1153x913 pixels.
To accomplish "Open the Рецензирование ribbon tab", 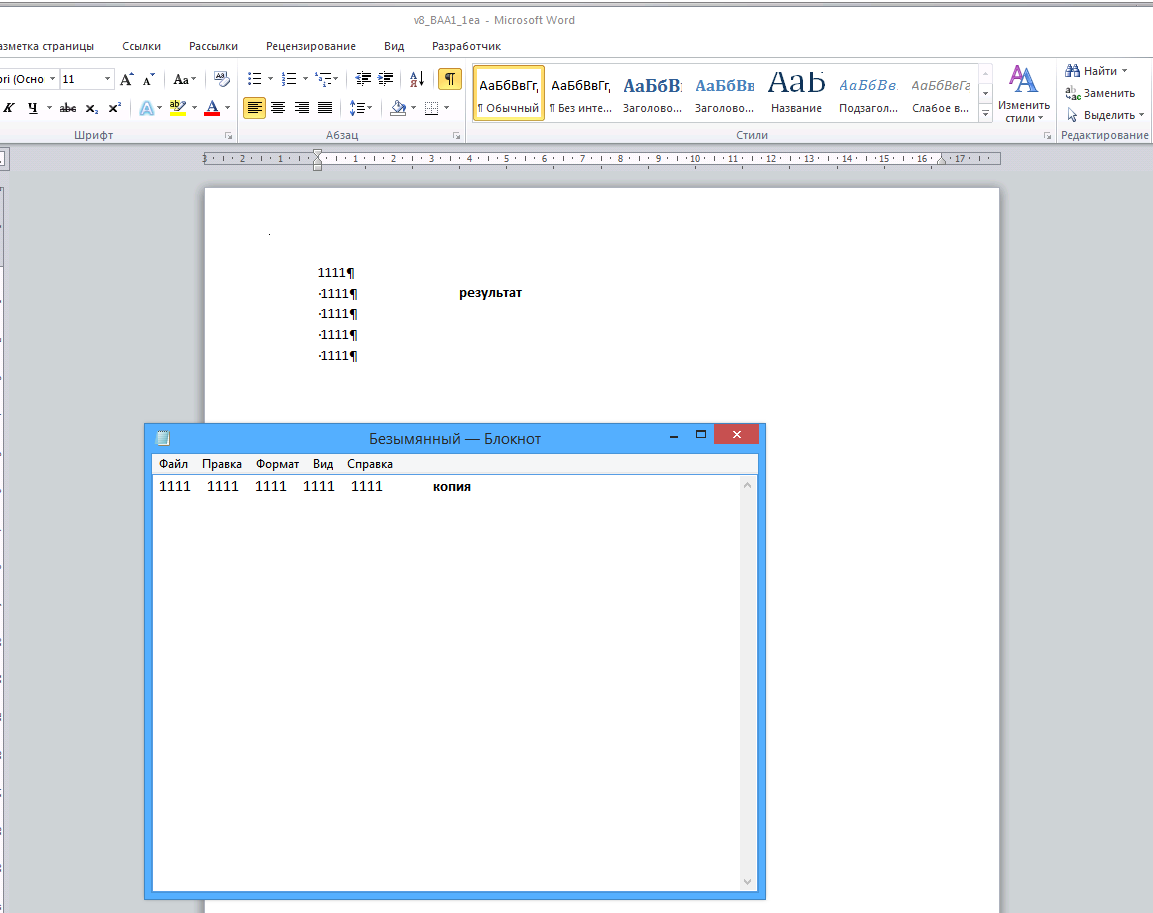I will 311,46.
